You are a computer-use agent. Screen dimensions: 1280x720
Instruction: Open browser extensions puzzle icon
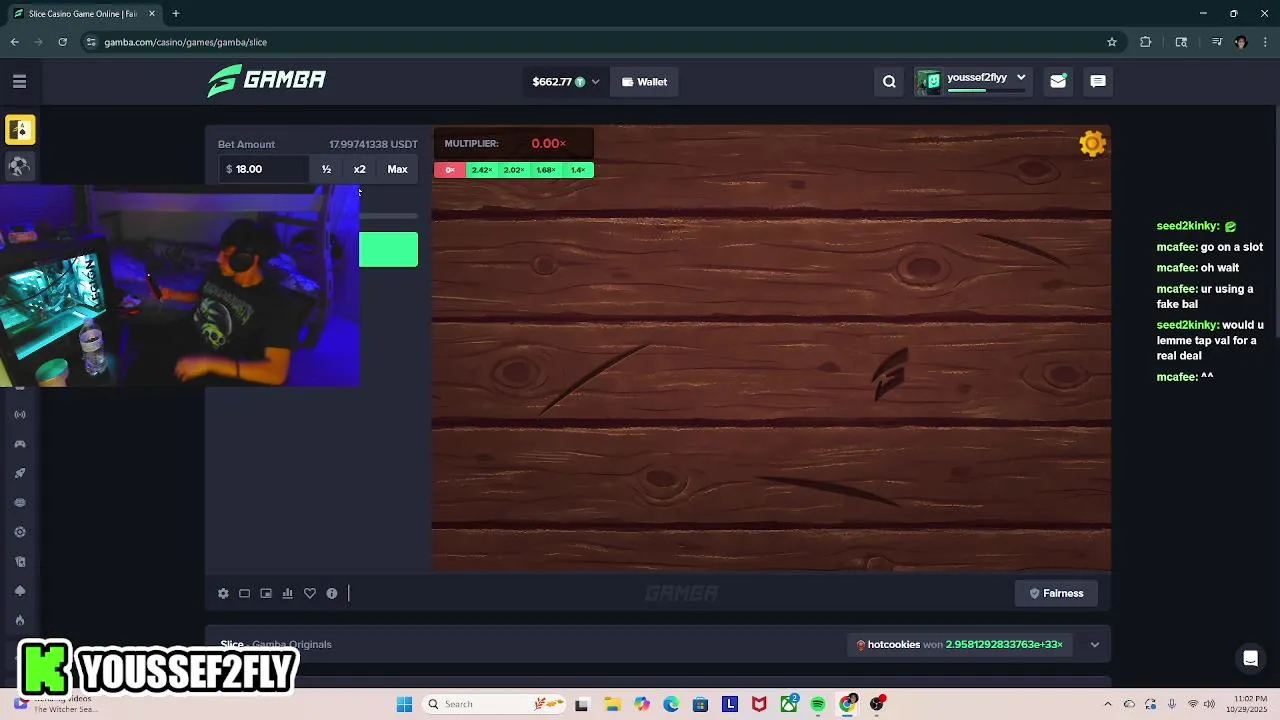click(1146, 42)
